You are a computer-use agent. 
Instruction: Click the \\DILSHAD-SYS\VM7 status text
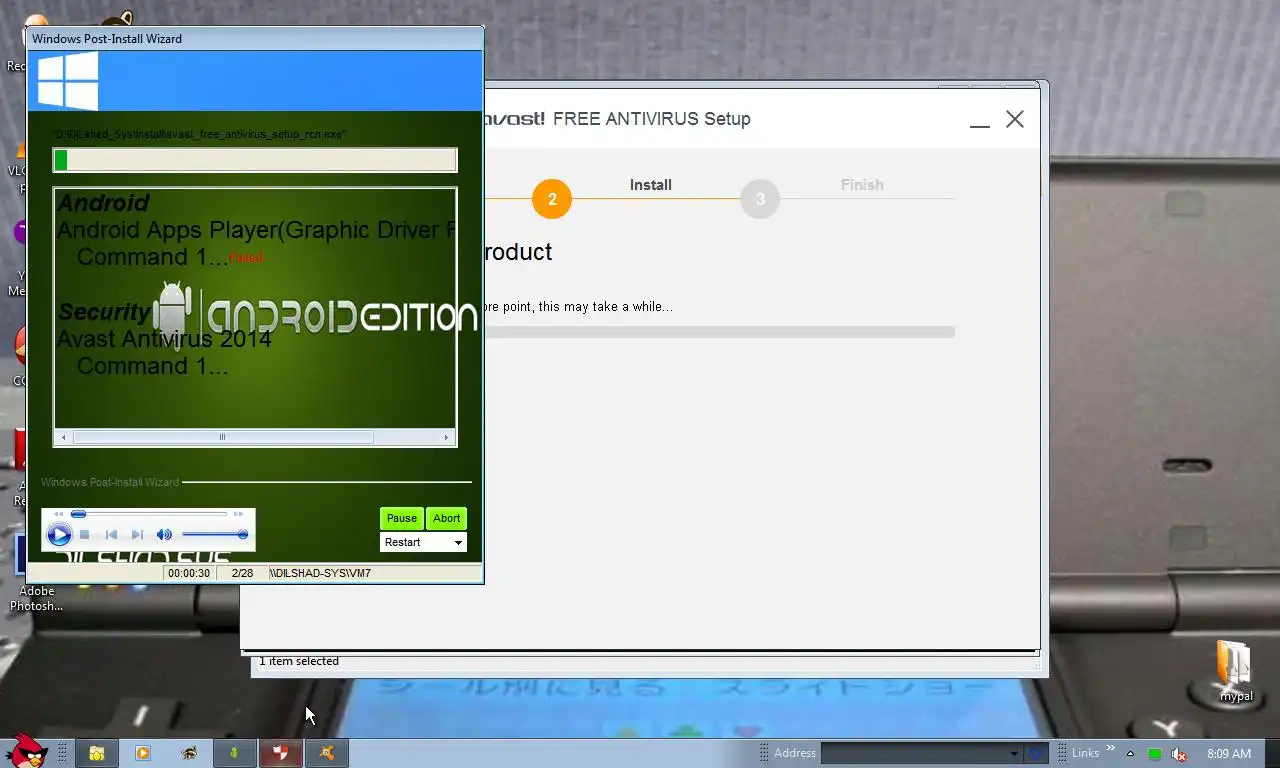[x=320, y=573]
